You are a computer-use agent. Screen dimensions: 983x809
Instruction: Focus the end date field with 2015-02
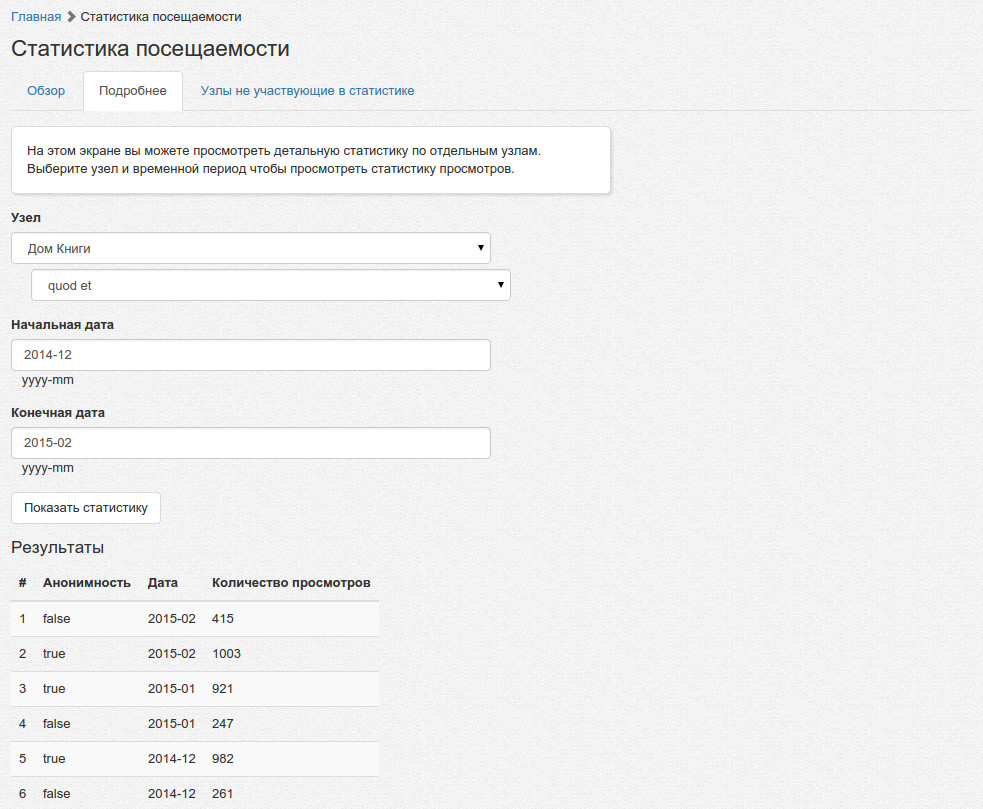point(250,443)
